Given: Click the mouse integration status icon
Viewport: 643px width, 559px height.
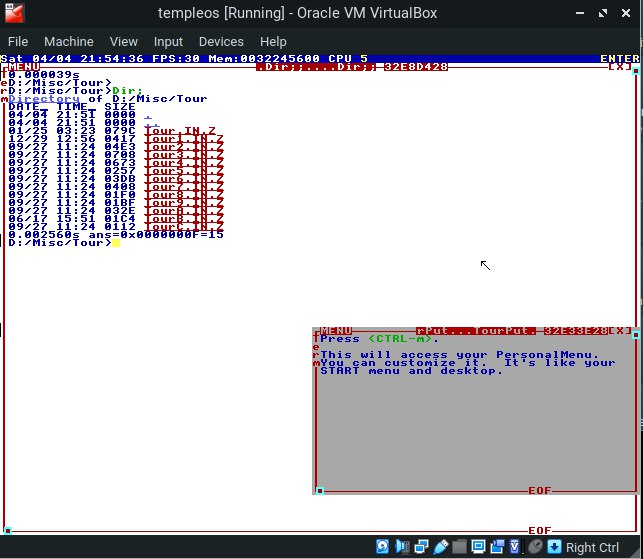Looking at the screenshot, I should tap(535, 547).
